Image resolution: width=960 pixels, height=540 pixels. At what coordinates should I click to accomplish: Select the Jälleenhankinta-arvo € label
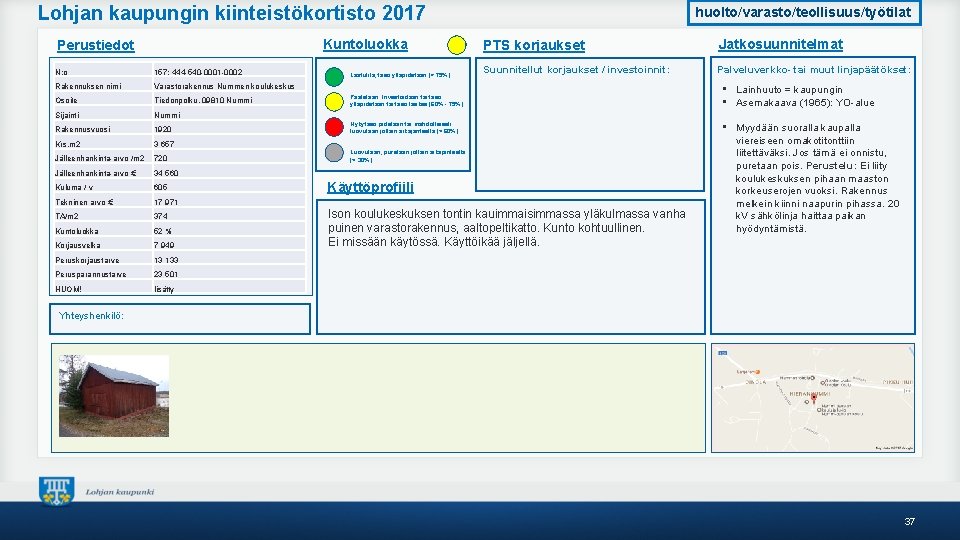point(96,173)
